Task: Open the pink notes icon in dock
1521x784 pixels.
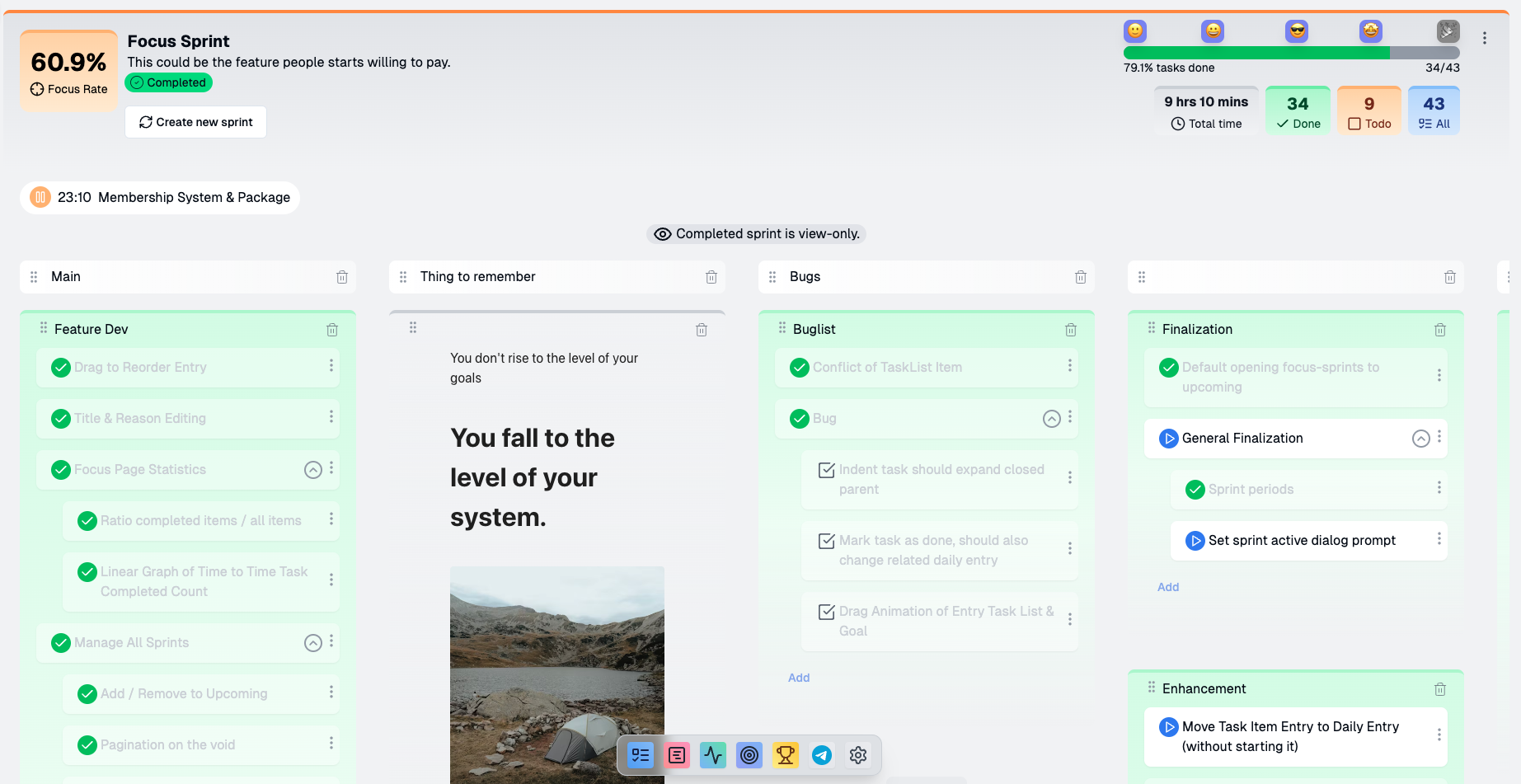Action: tap(677, 755)
